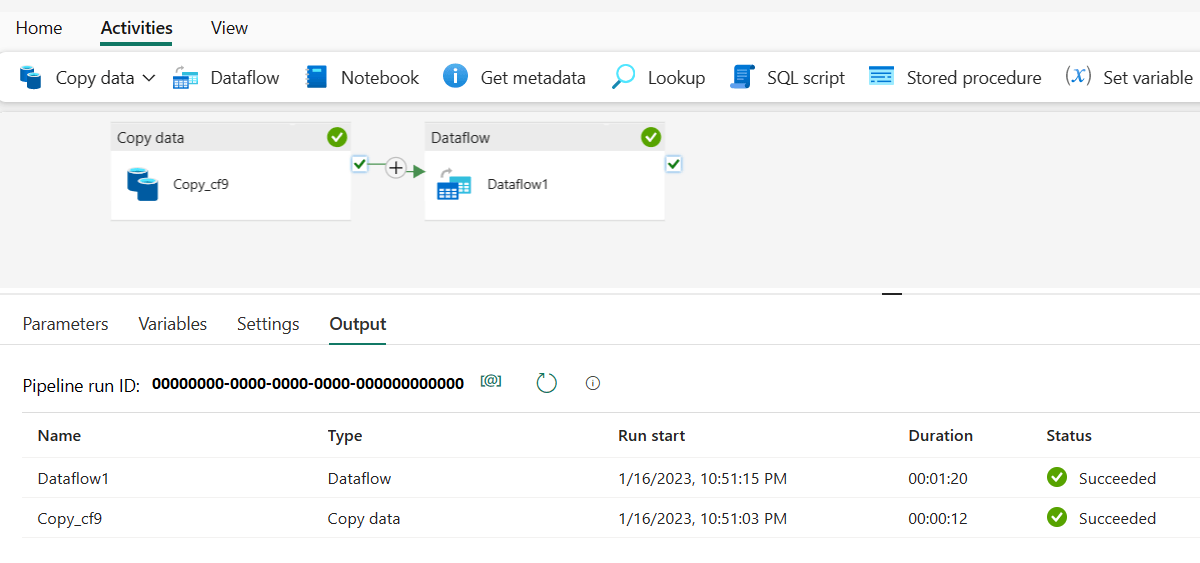The width and height of the screenshot is (1200, 563).
Task: Switch to the Activities tab
Action: (x=137, y=28)
